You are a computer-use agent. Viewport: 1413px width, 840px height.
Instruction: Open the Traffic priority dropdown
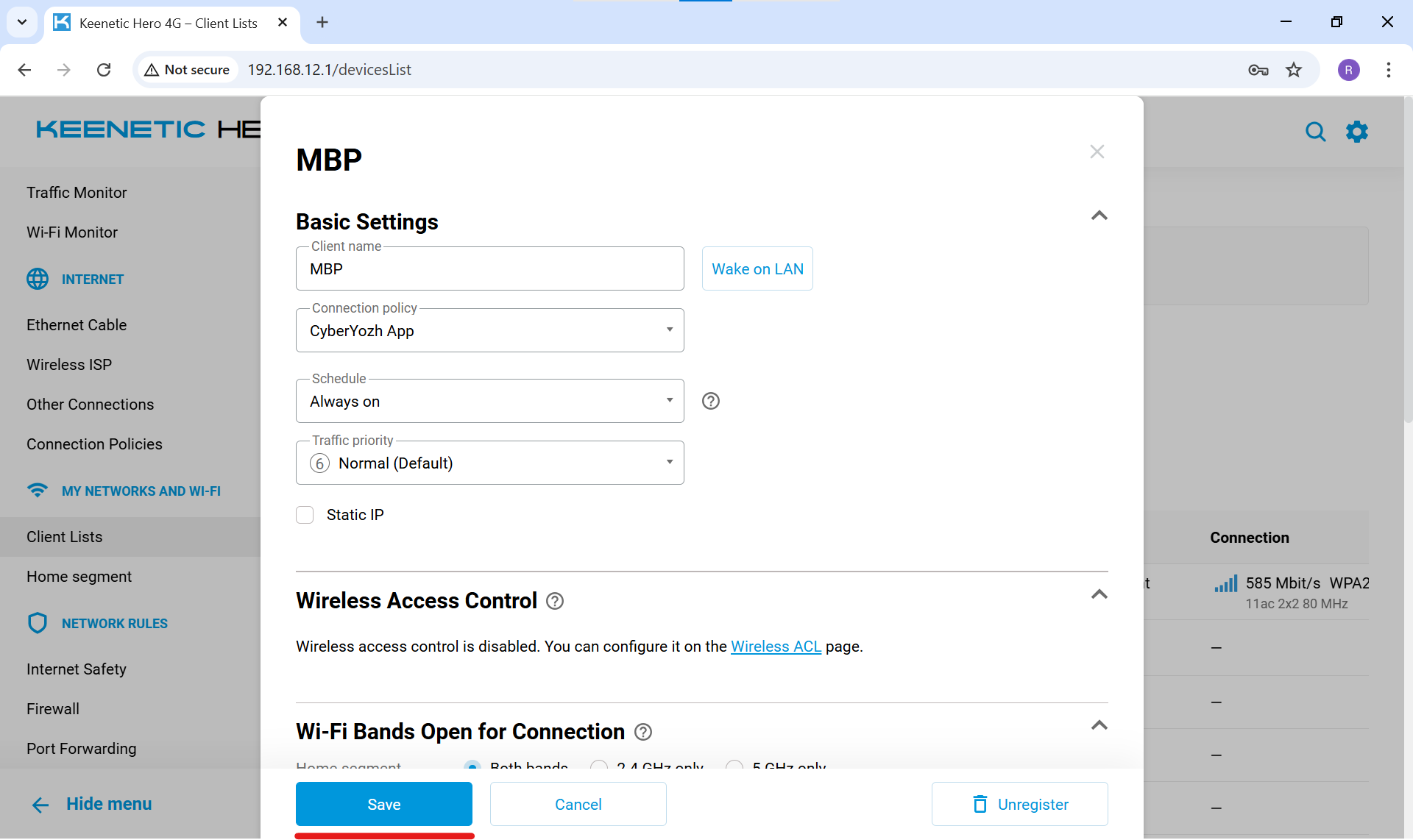point(489,463)
